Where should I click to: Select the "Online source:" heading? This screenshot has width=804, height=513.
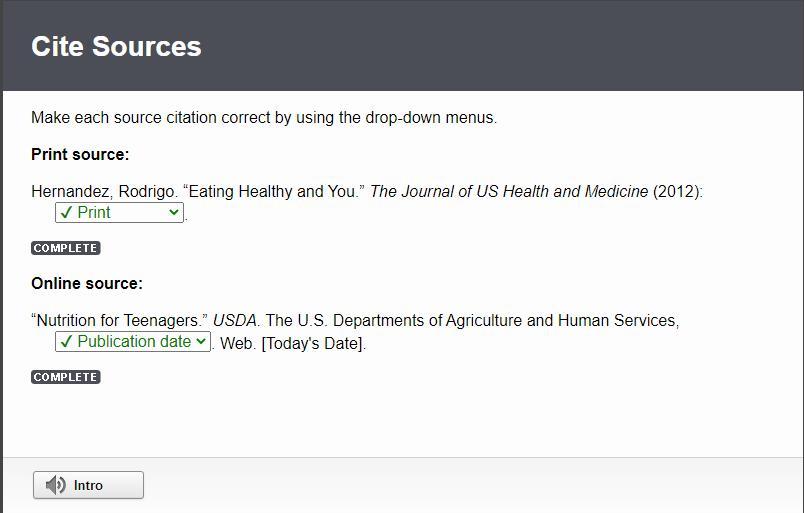point(87,283)
